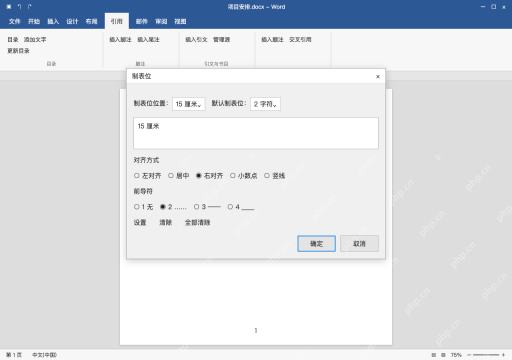Click 目录 in the ribbon
The image size is (512, 360).
(13, 39)
